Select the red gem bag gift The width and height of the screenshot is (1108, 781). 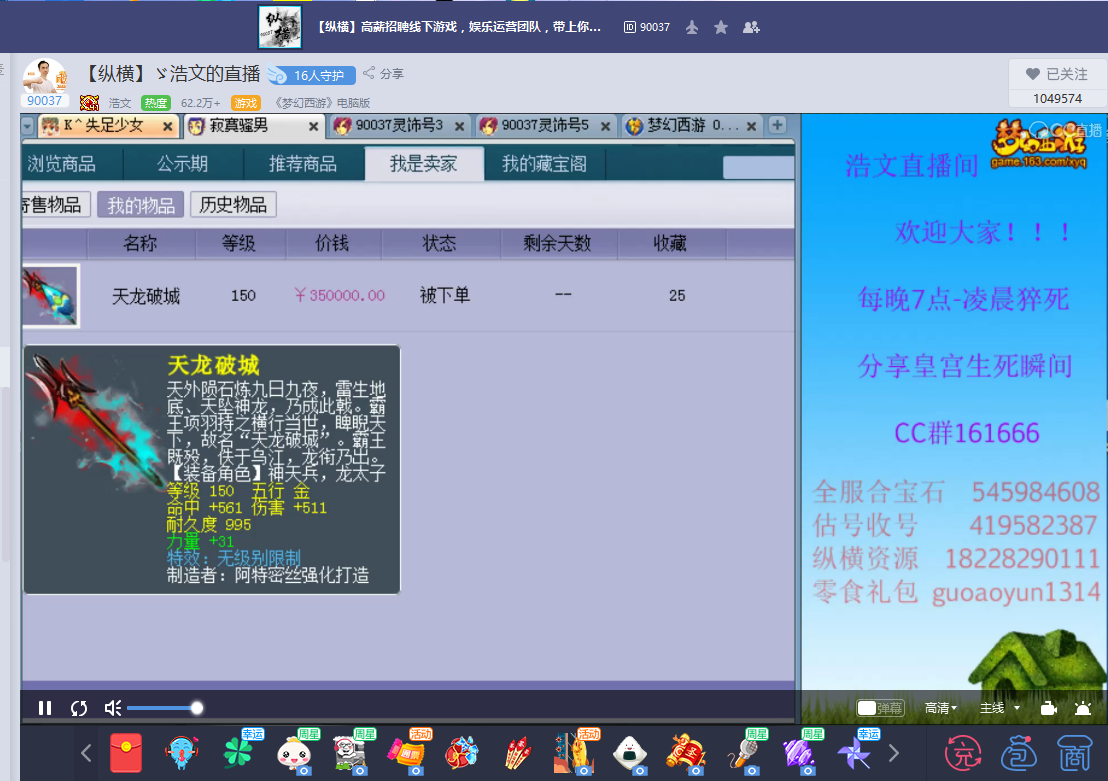462,753
